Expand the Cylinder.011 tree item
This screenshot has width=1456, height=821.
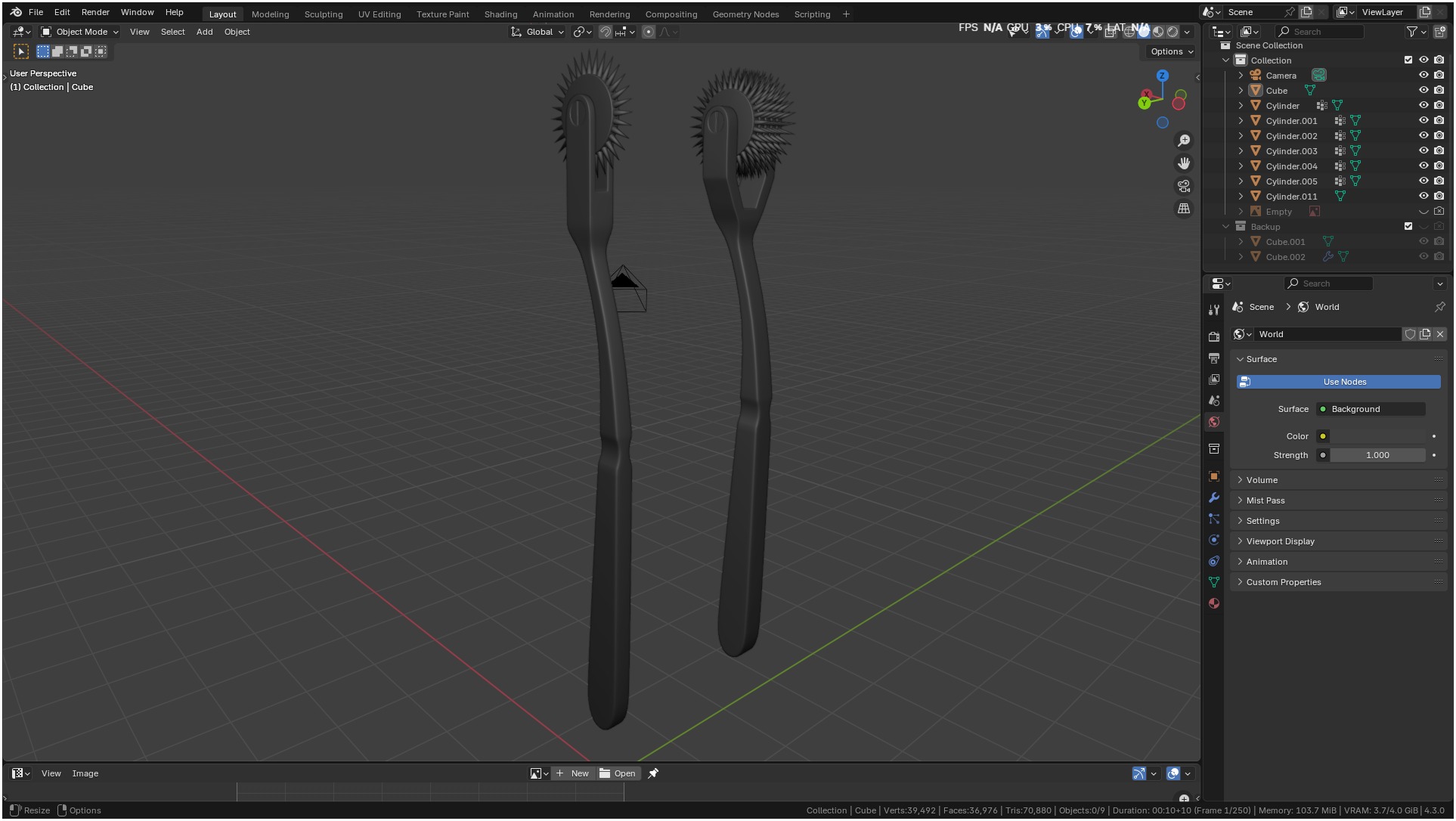tap(1241, 197)
